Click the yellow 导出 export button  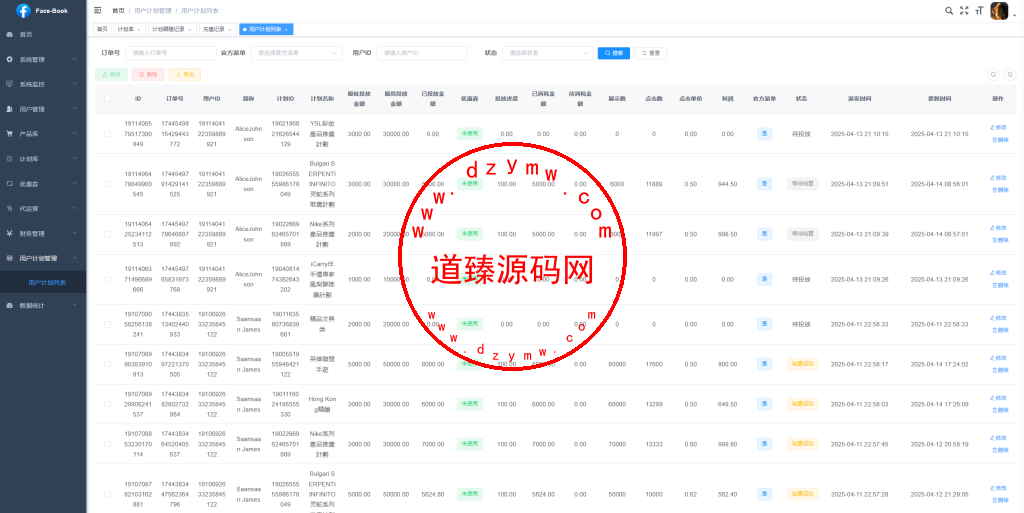pos(185,74)
